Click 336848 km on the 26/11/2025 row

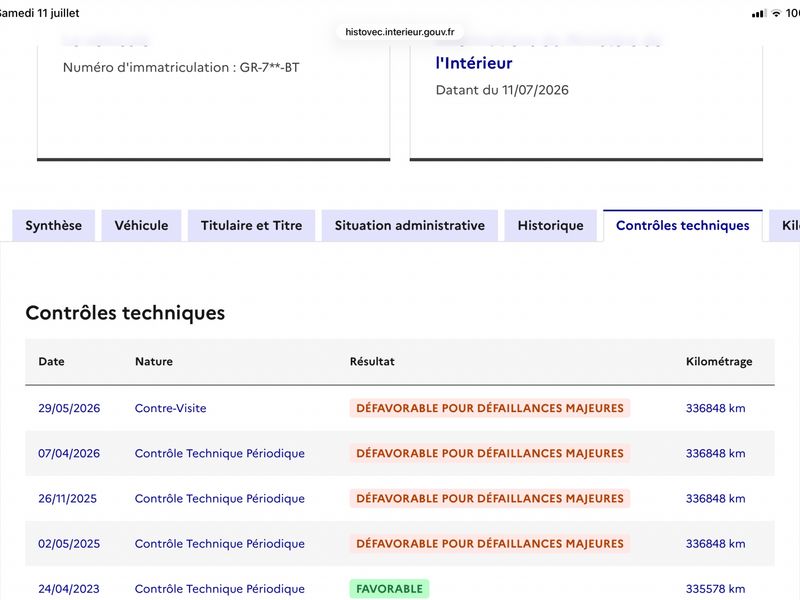[715, 498]
